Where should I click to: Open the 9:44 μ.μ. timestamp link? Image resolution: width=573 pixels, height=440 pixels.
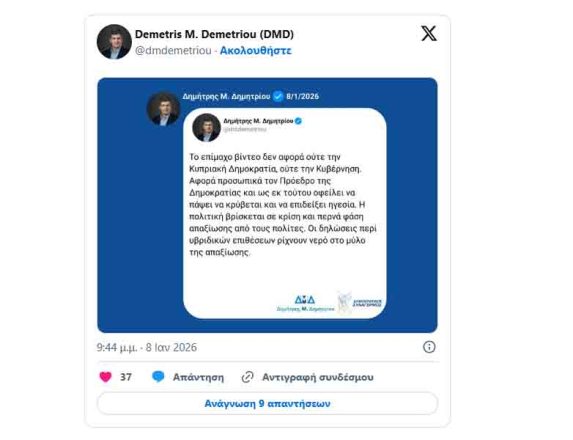tap(147, 347)
